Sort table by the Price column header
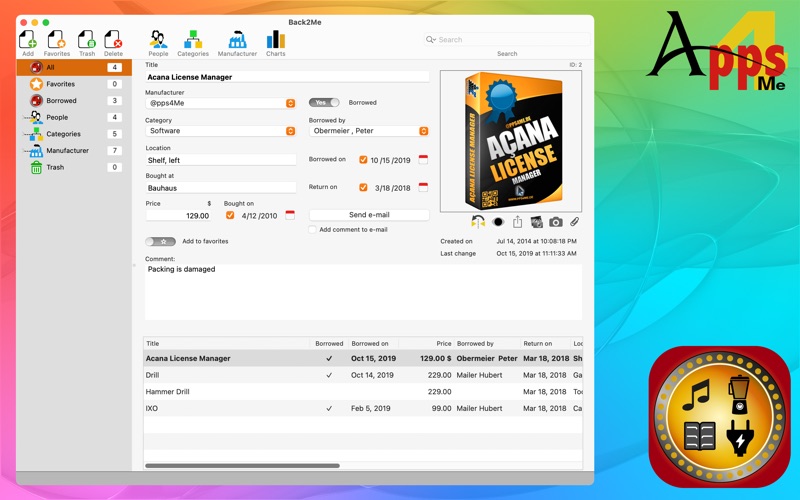Image resolution: width=800 pixels, height=500 pixels. pyautogui.click(x=427, y=343)
